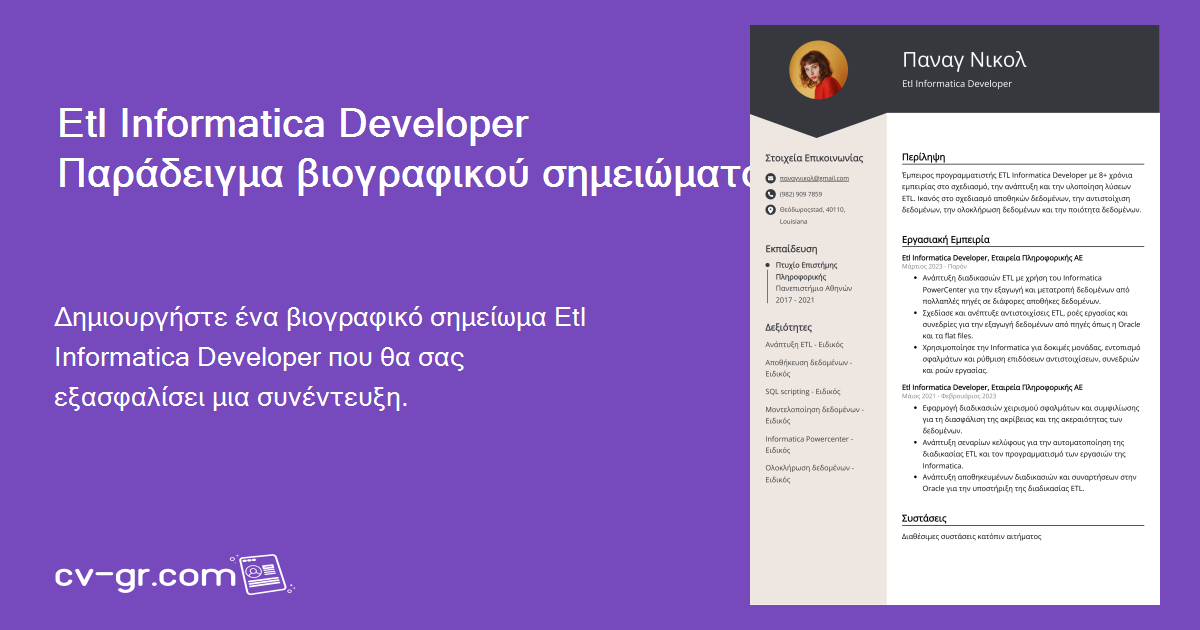Click the address text 'Θεόδωροςstad, 40110, Louisiana'
1200x630 pixels.
(812, 215)
